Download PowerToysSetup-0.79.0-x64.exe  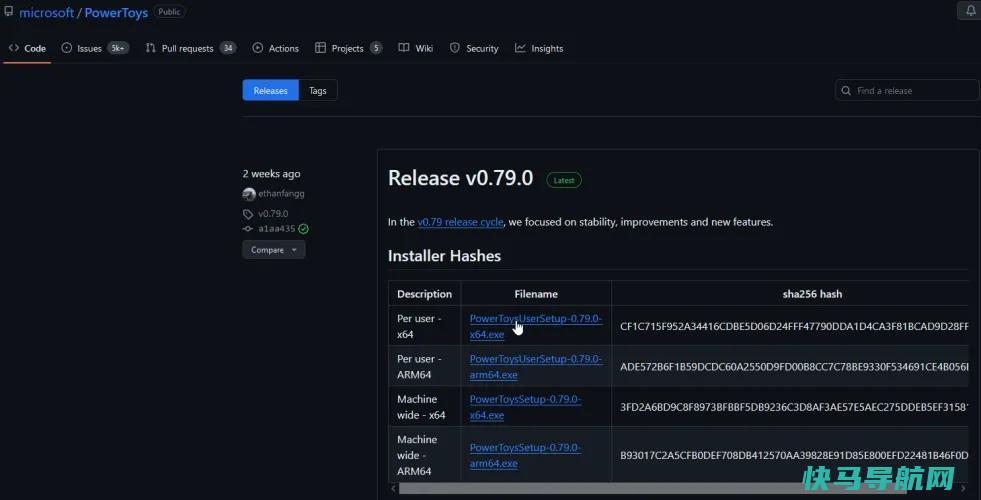(x=526, y=407)
